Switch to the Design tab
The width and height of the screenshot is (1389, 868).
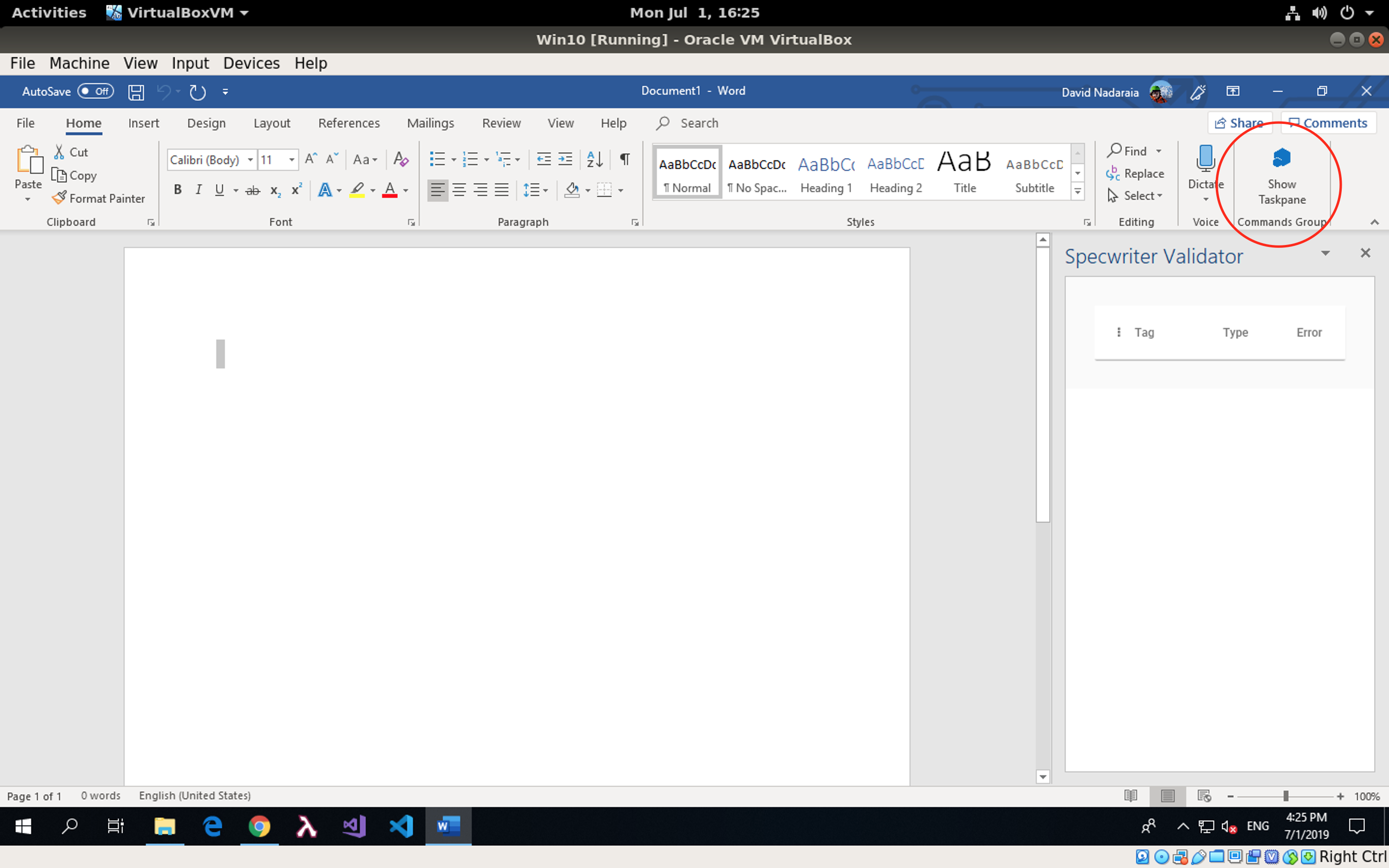[x=206, y=123]
